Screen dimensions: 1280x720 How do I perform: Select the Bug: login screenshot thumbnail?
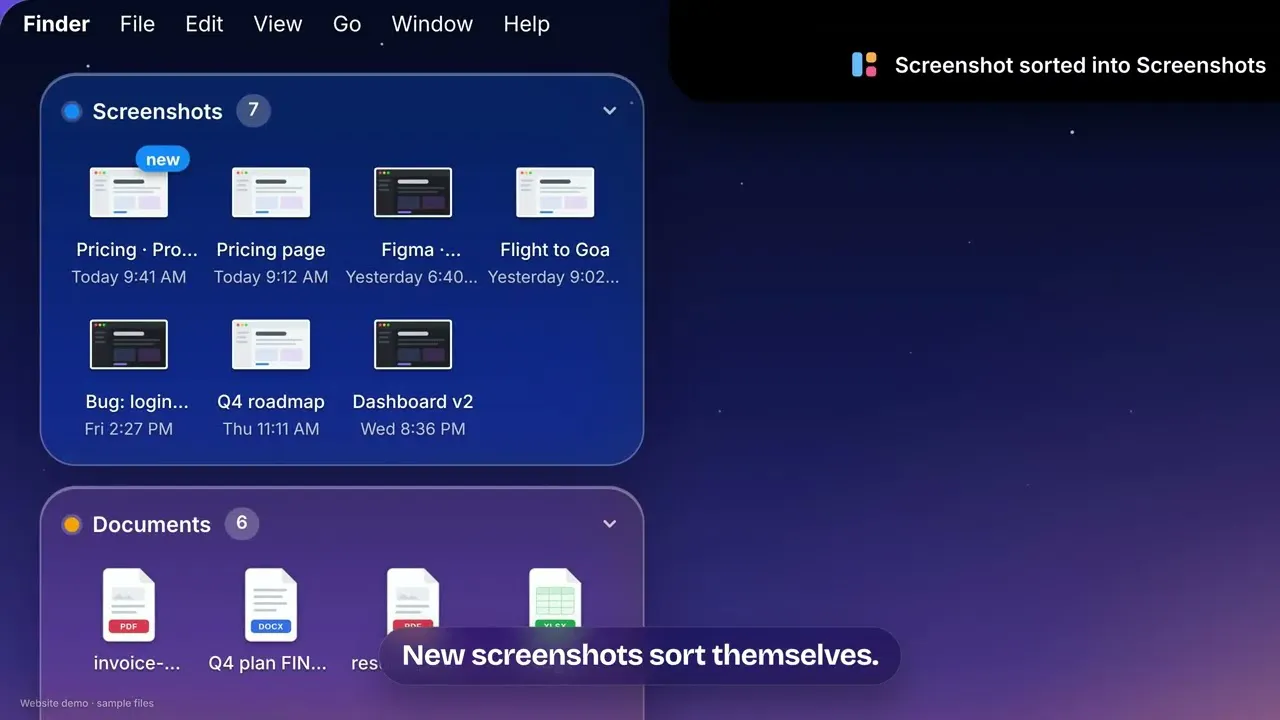129,344
